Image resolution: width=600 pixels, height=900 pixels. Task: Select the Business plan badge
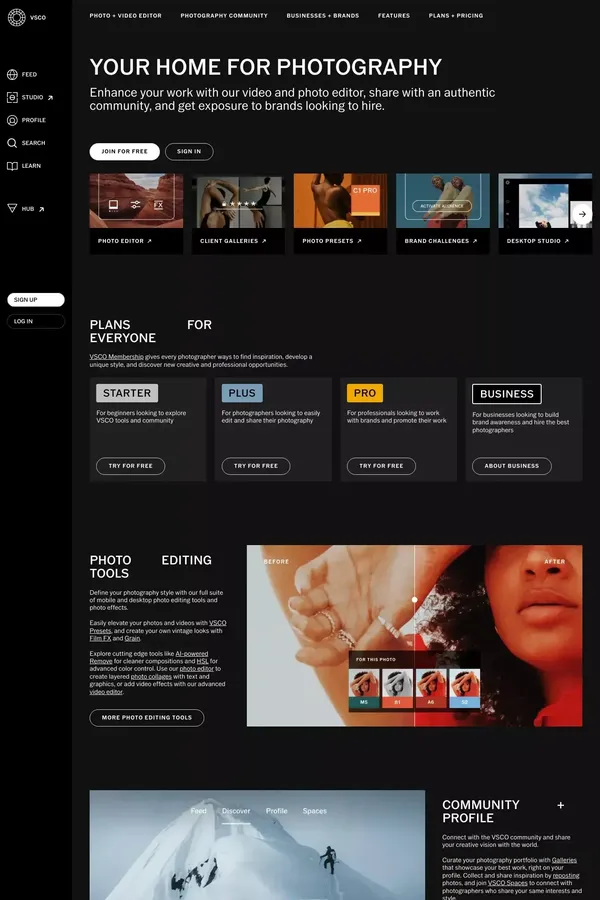click(x=506, y=394)
